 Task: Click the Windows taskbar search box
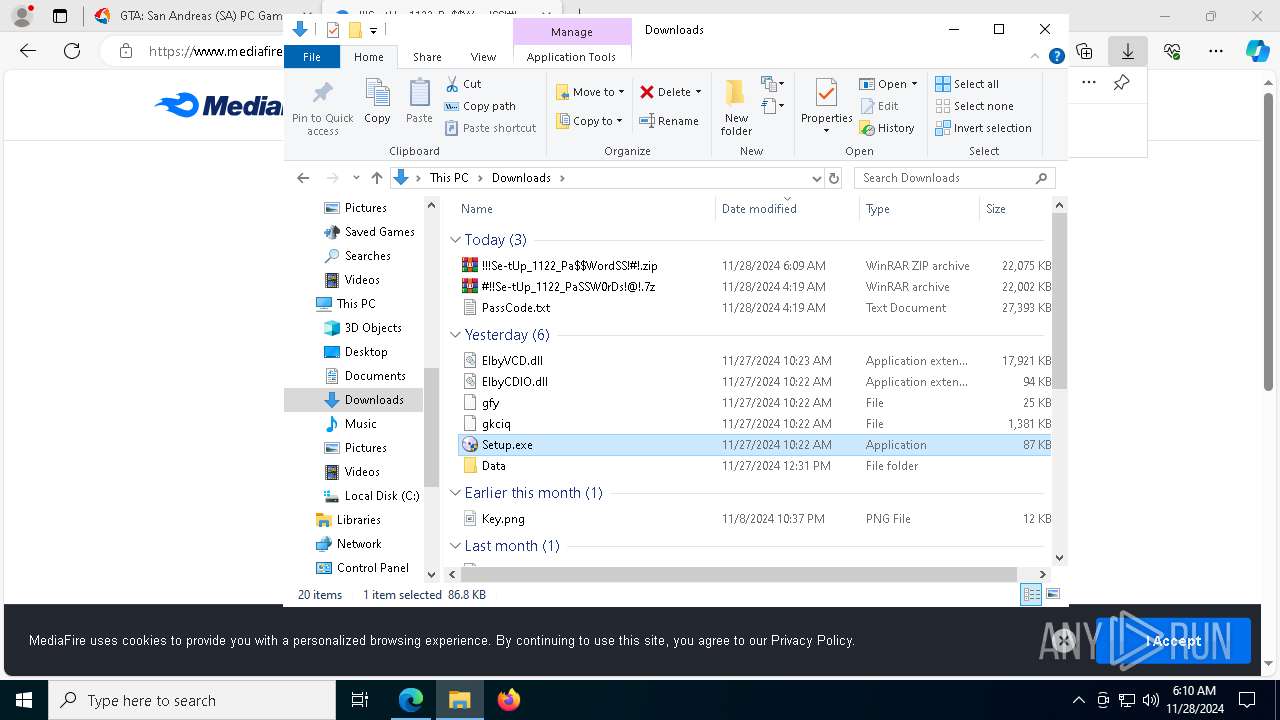192,700
